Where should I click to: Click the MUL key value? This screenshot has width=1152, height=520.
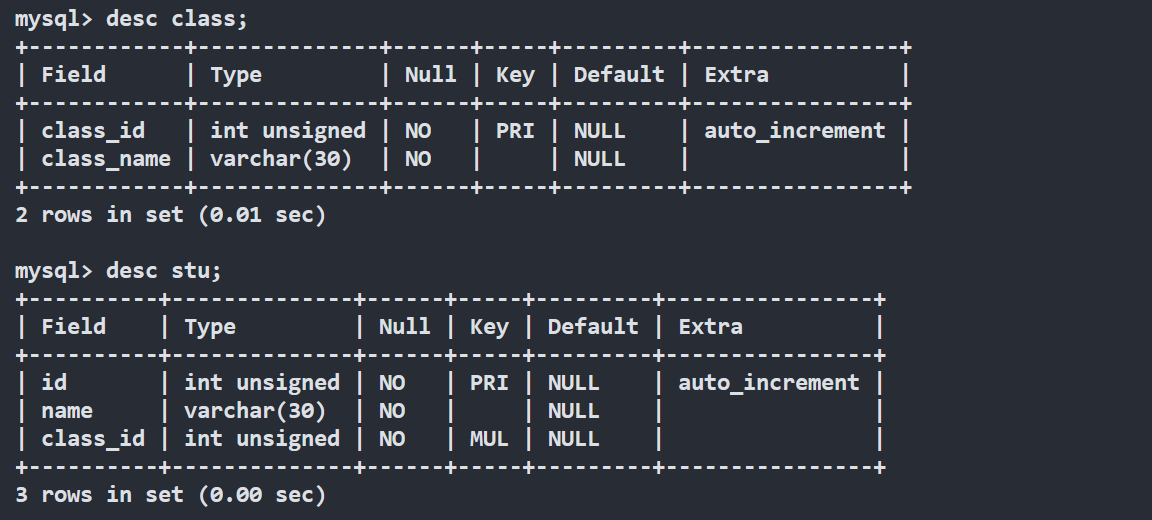(x=489, y=439)
